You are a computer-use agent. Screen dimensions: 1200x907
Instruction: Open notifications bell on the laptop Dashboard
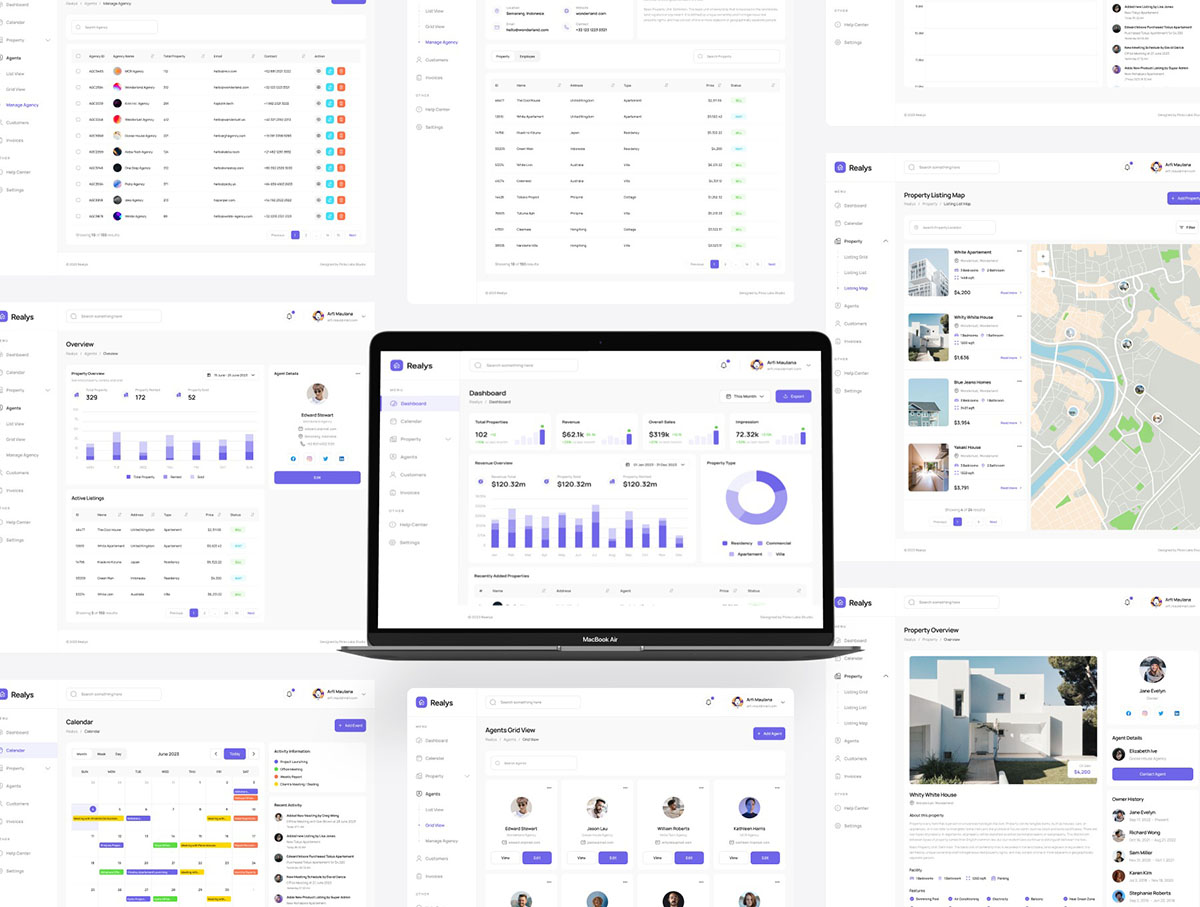(723, 365)
